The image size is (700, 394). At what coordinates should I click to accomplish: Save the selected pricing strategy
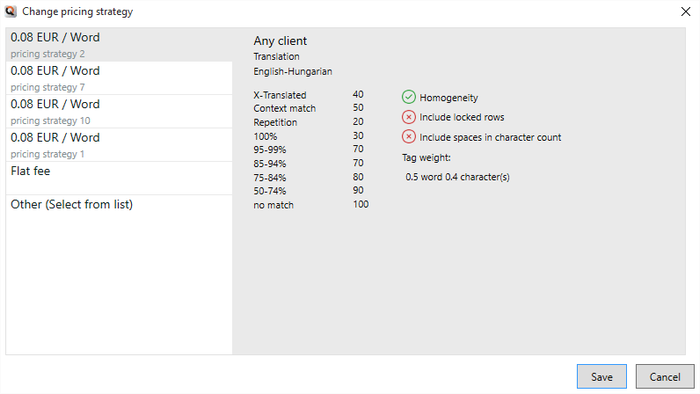(601, 377)
